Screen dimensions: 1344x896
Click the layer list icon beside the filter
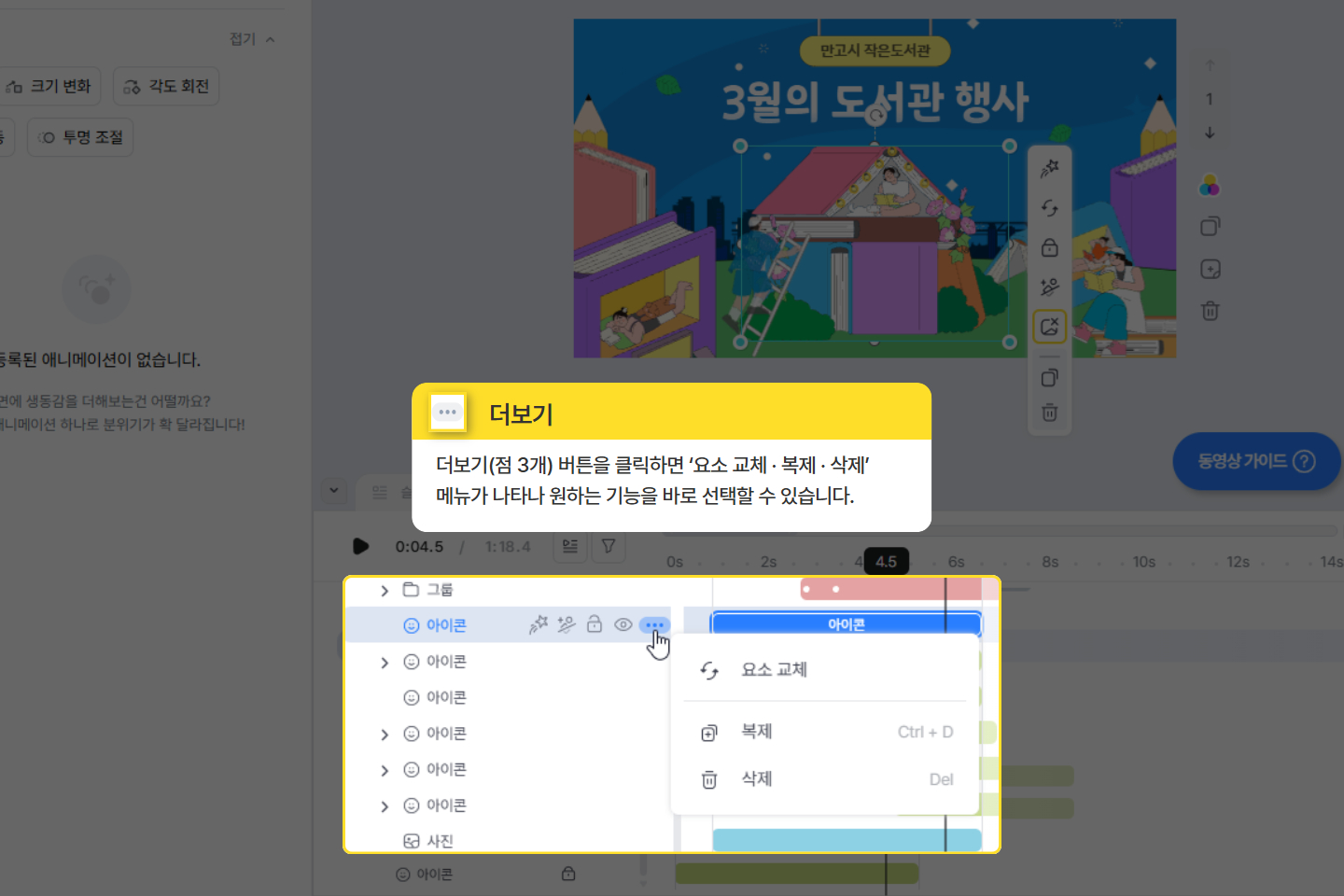click(x=570, y=546)
